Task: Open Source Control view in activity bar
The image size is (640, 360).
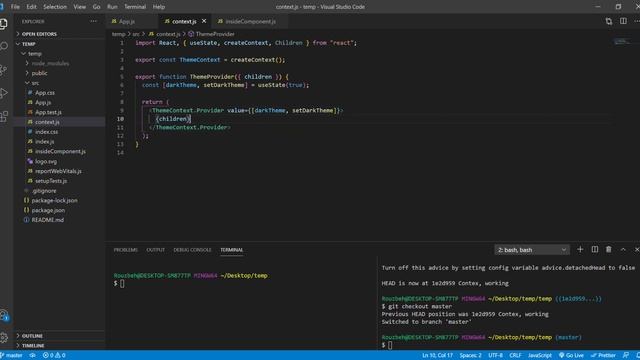Action: click(4, 70)
